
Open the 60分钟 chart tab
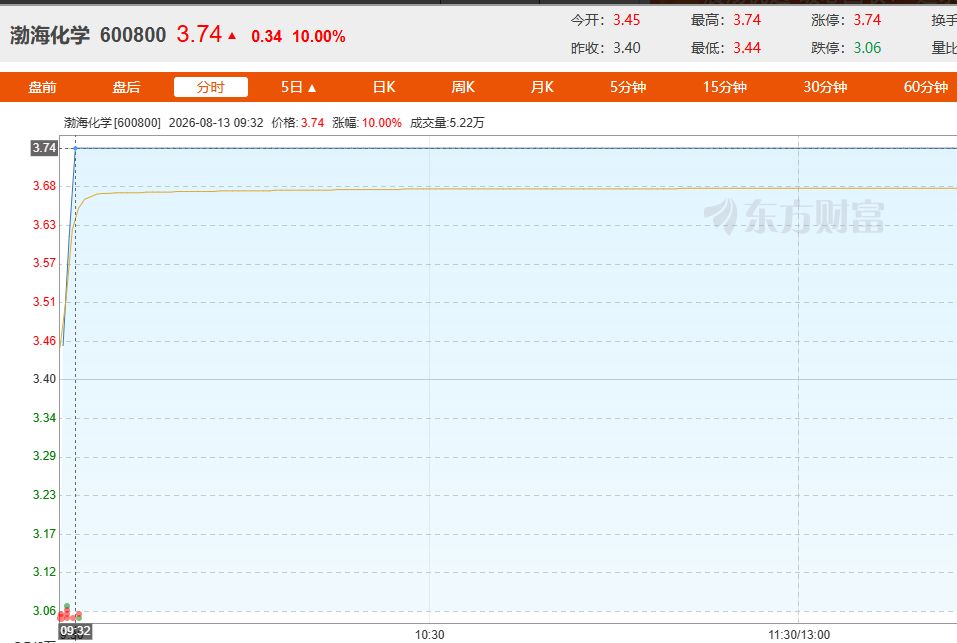tap(925, 87)
